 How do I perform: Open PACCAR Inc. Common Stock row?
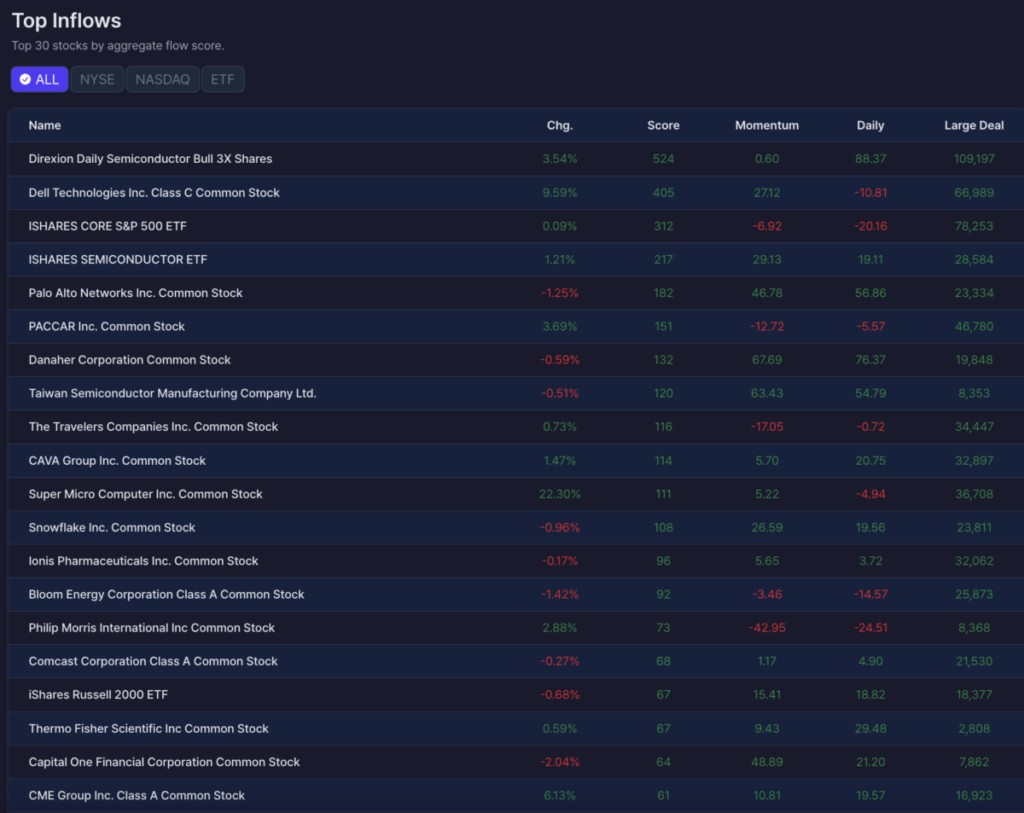[516, 327]
